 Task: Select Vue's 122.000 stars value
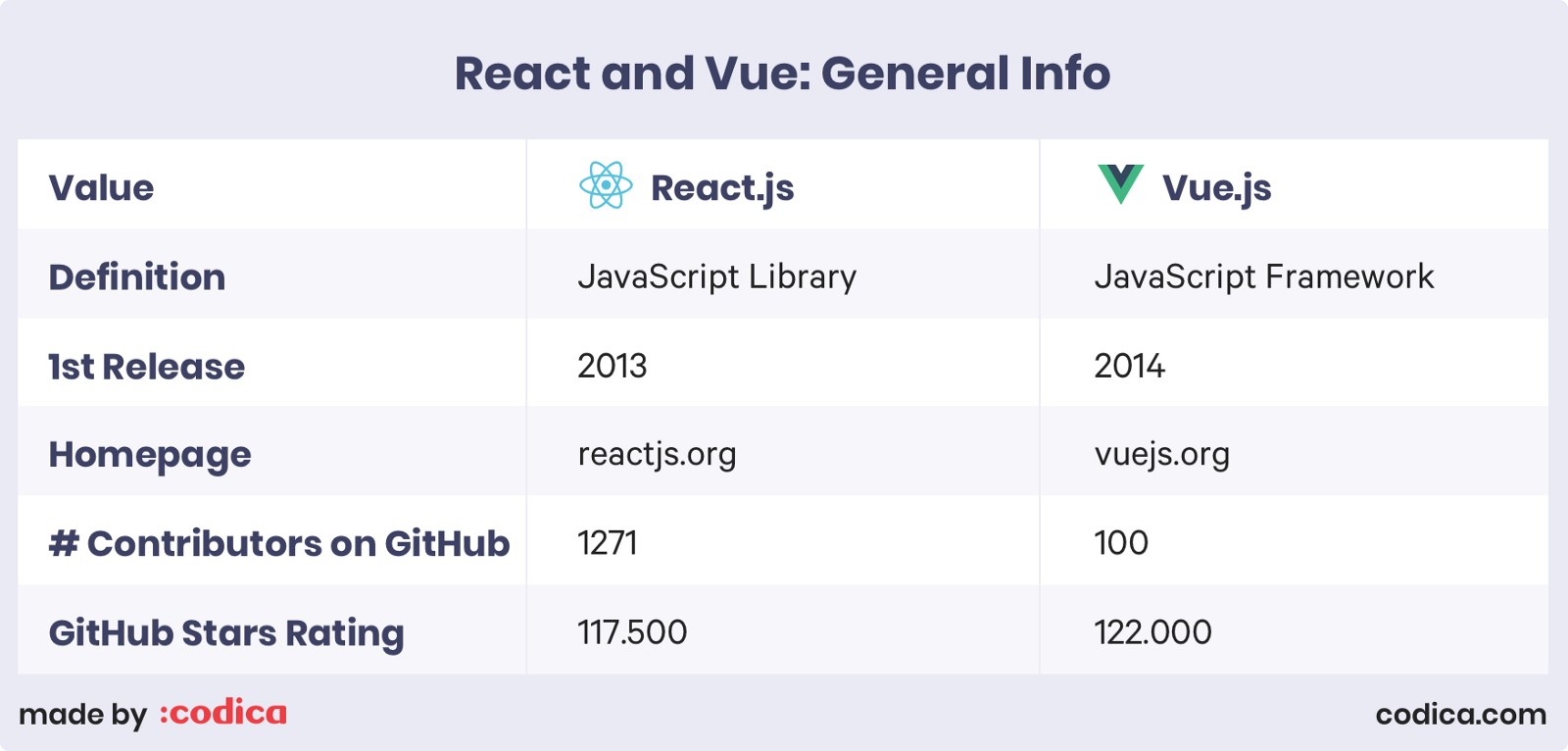click(1153, 632)
